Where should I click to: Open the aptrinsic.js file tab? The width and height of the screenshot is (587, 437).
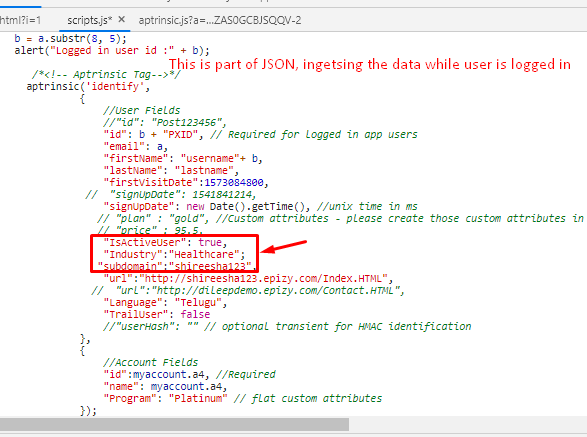(x=220, y=20)
